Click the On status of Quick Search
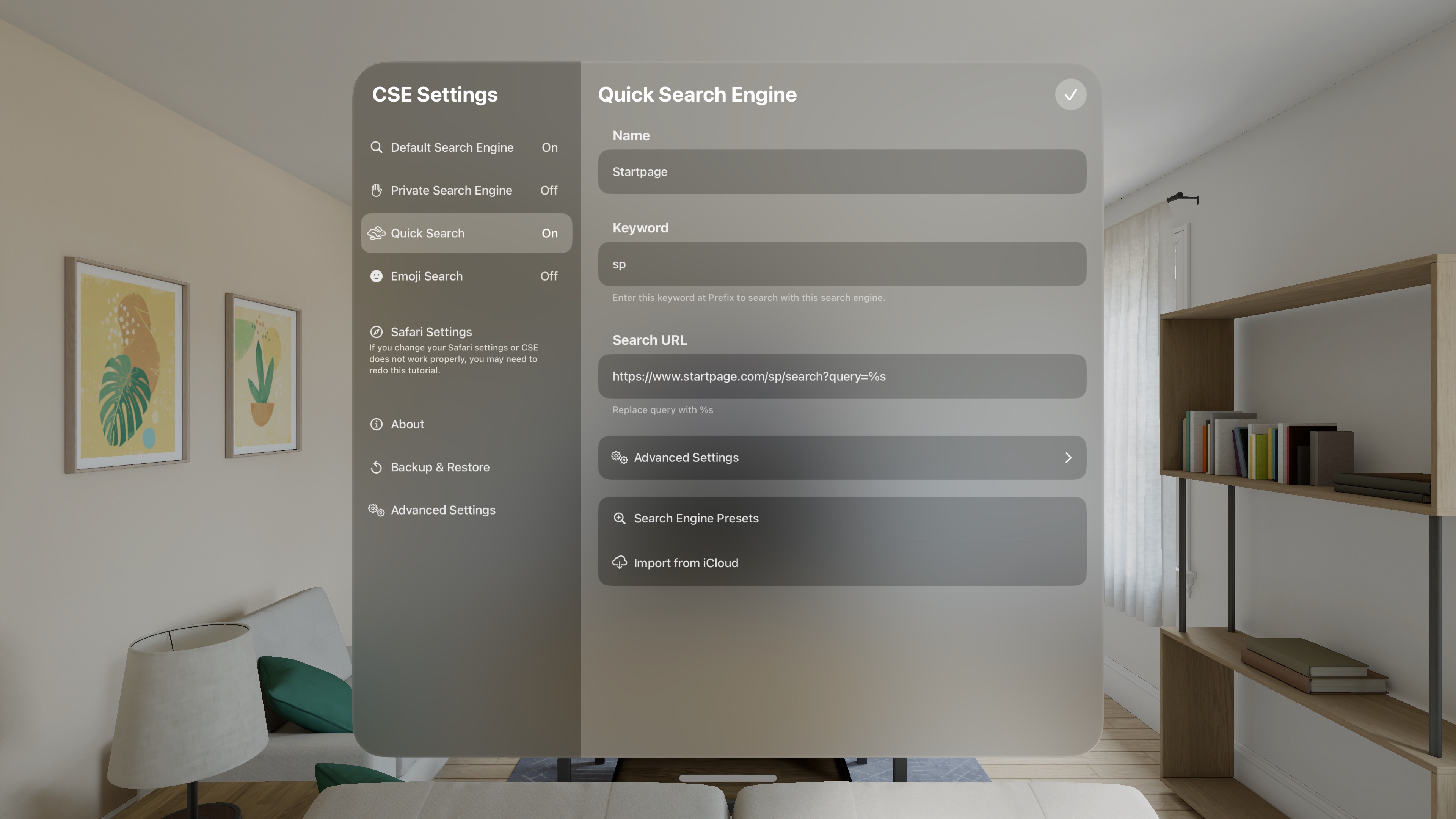1456x819 pixels. point(549,234)
